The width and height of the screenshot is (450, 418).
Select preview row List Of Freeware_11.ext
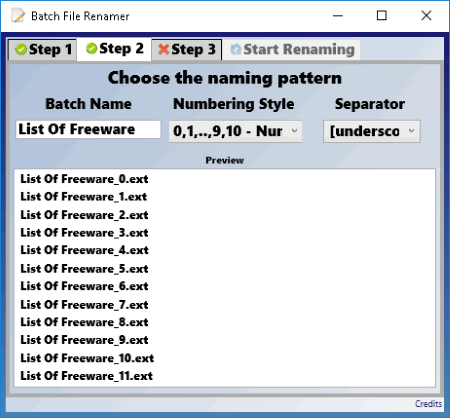click(86, 376)
